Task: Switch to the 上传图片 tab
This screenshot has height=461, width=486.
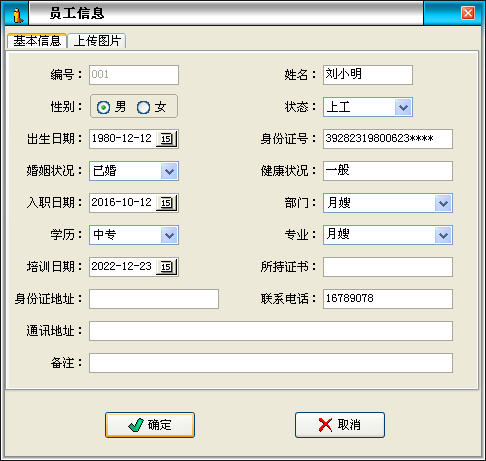Action: pos(97,41)
